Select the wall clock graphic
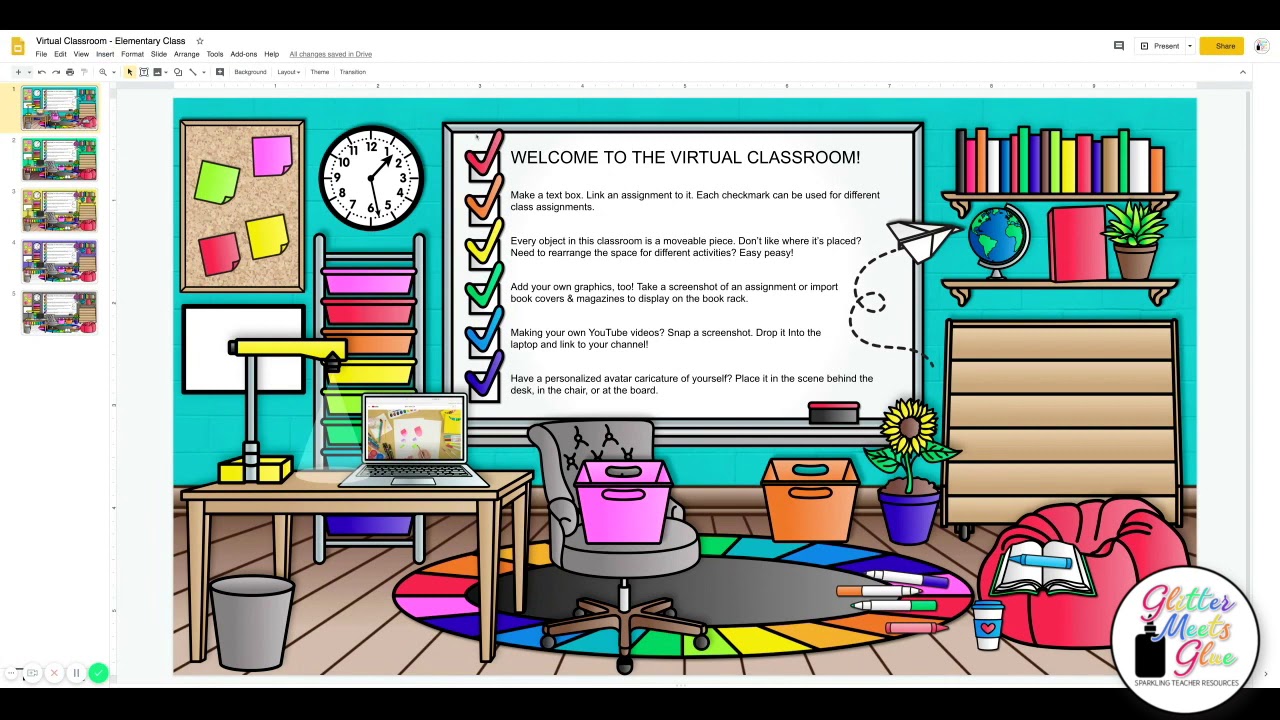Viewport: 1280px width, 720px height. coord(371,178)
